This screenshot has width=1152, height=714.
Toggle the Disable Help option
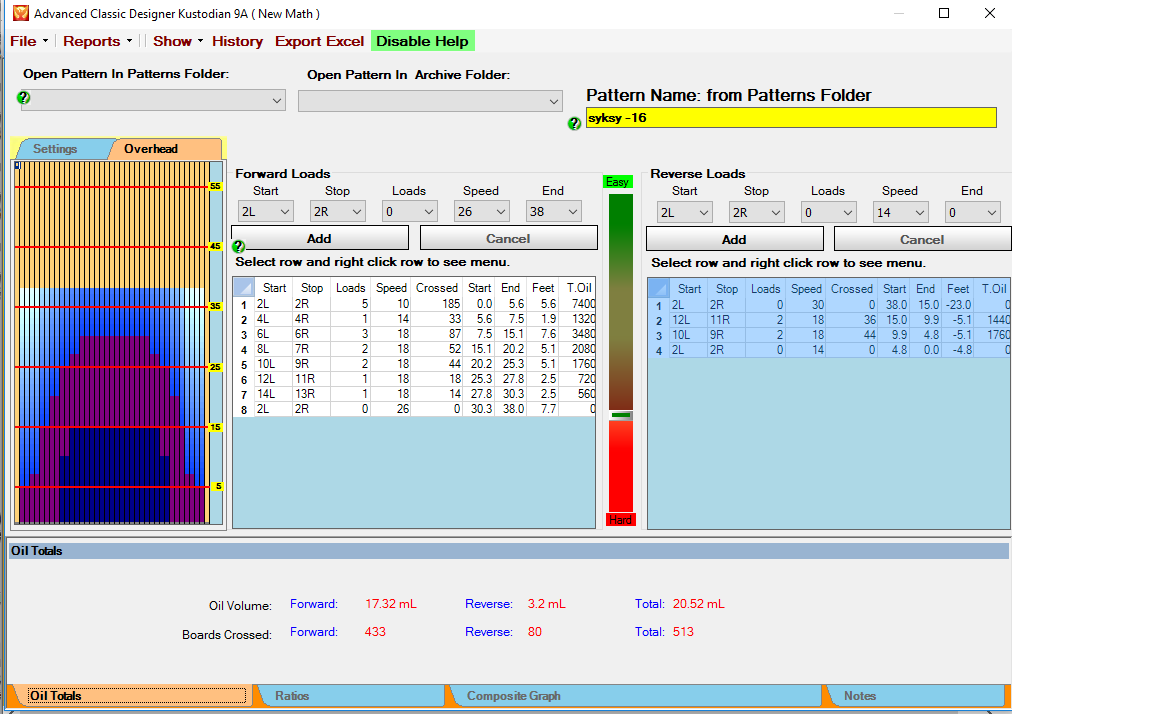[x=422, y=41]
